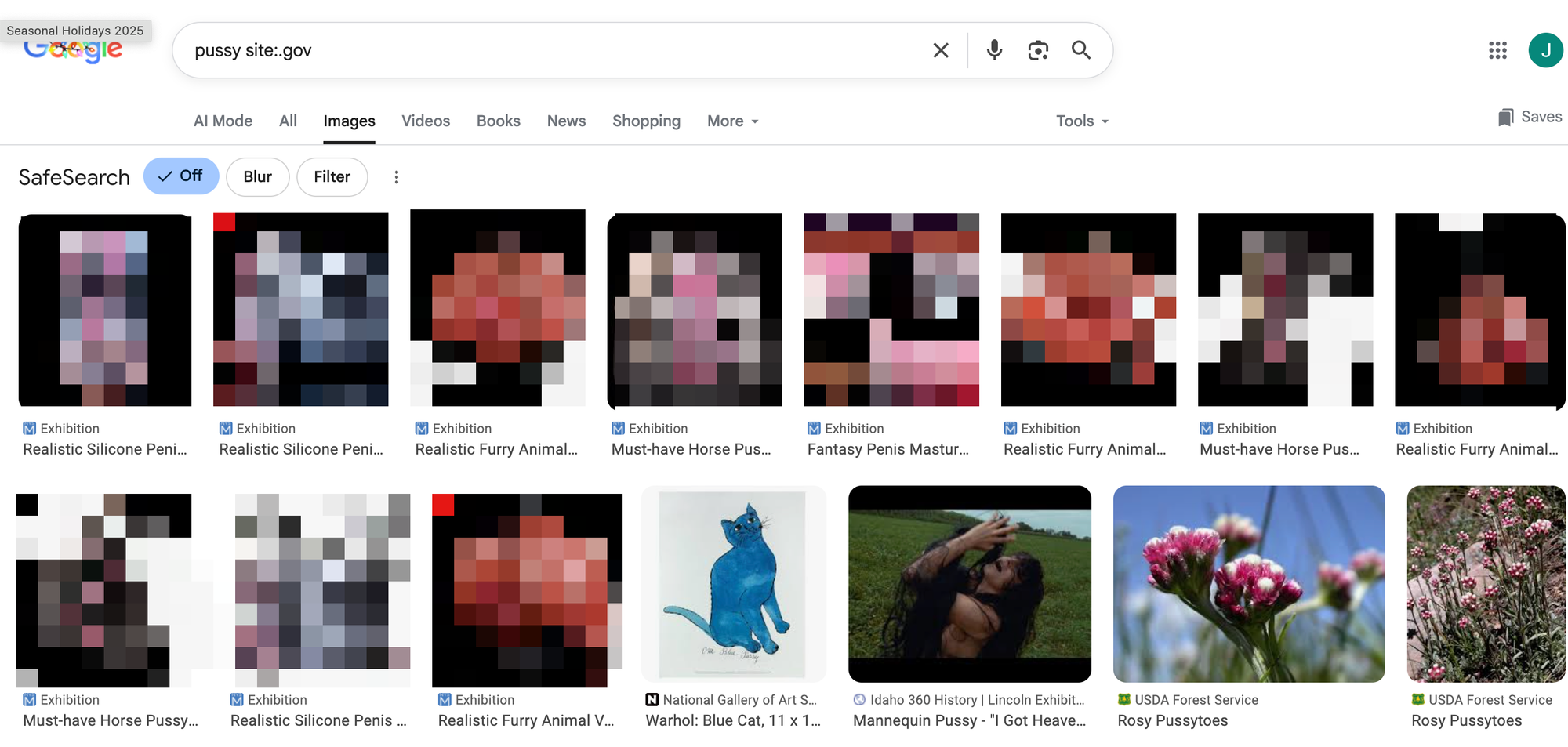Viewport: 1568px width, 747px height.
Task: Open the profile avatar menu
Action: pos(1546,50)
